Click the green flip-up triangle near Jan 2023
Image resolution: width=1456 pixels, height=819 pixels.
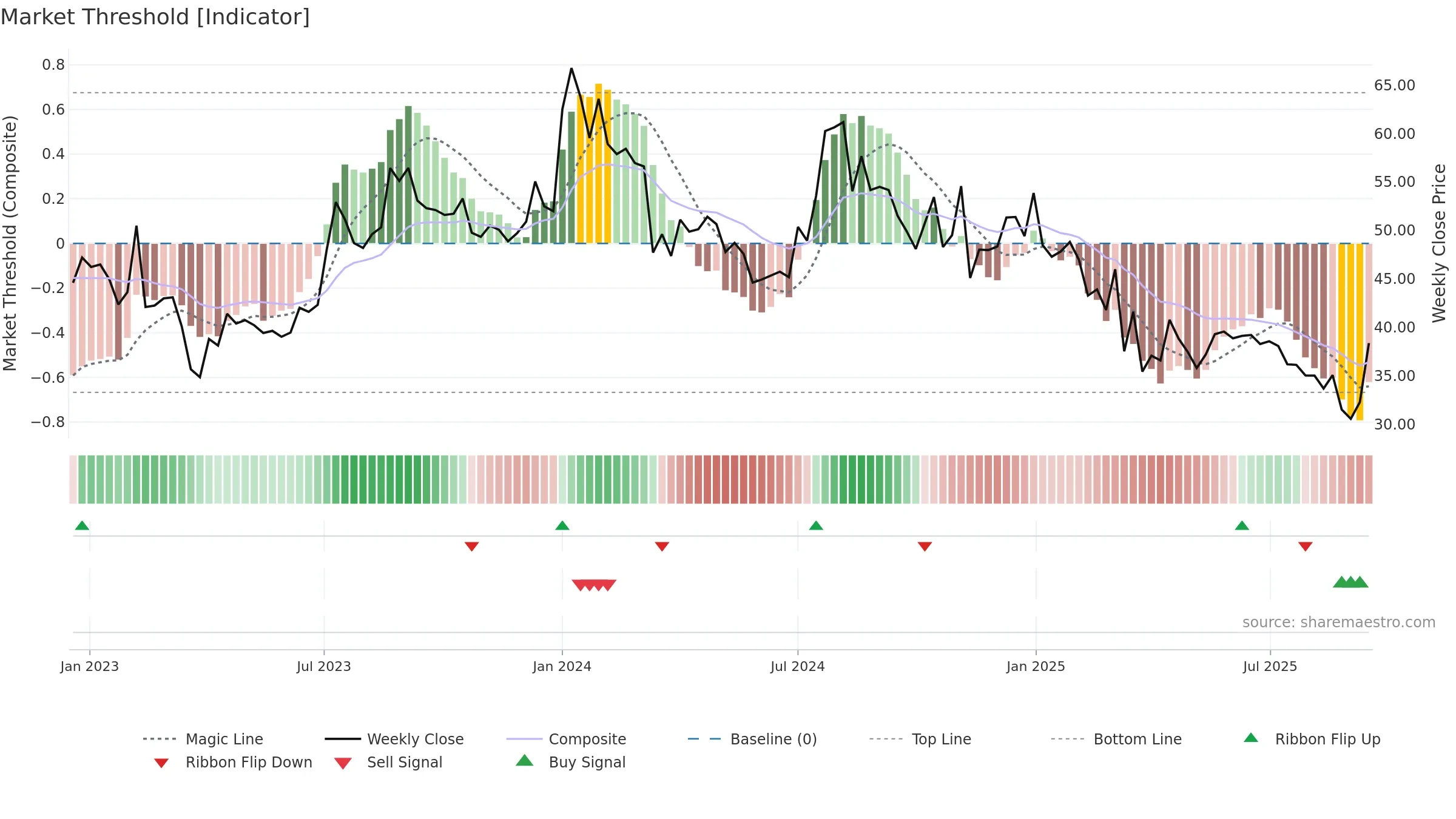(x=82, y=525)
